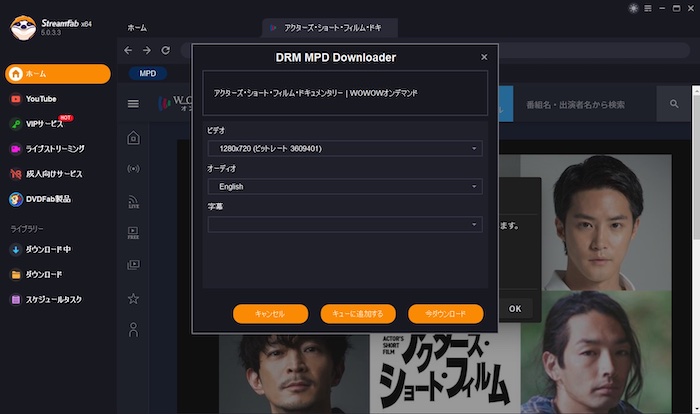The height and width of the screenshot is (414, 700).
Task: Click the OK button behind the dialog
Action: 515,309
